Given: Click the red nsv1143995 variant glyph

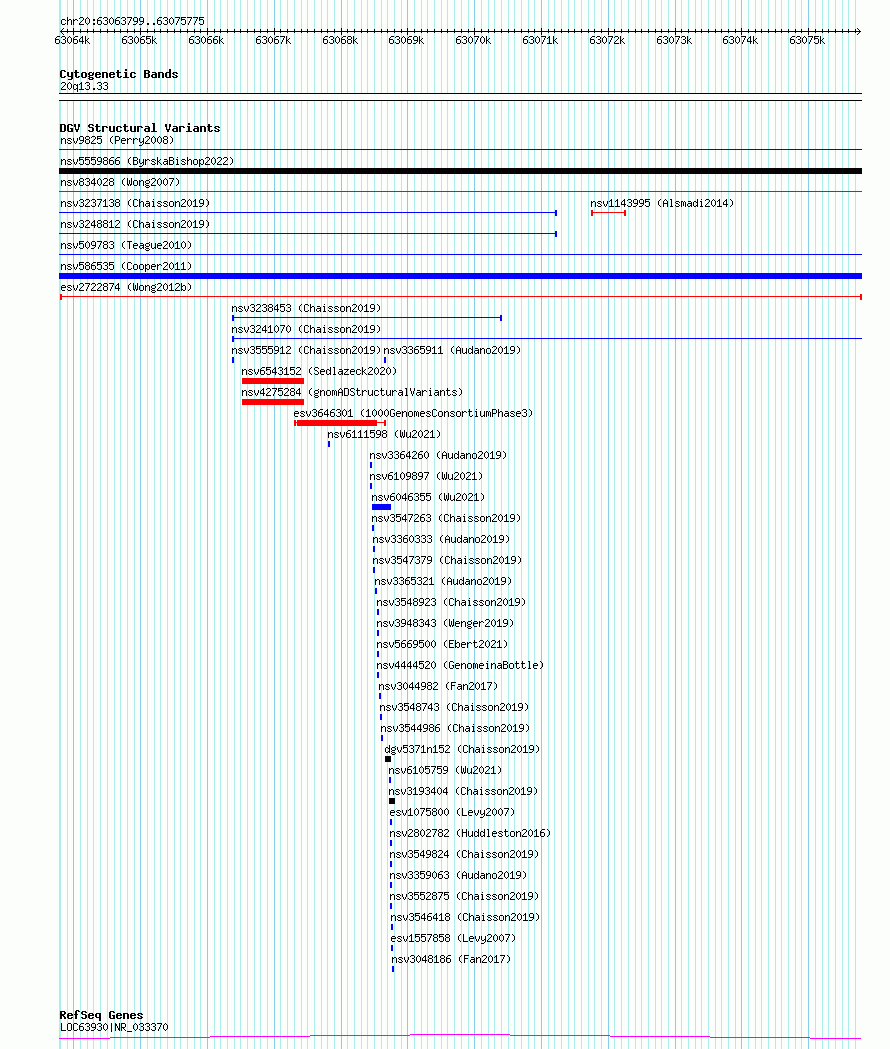Looking at the screenshot, I should click(608, 213).
